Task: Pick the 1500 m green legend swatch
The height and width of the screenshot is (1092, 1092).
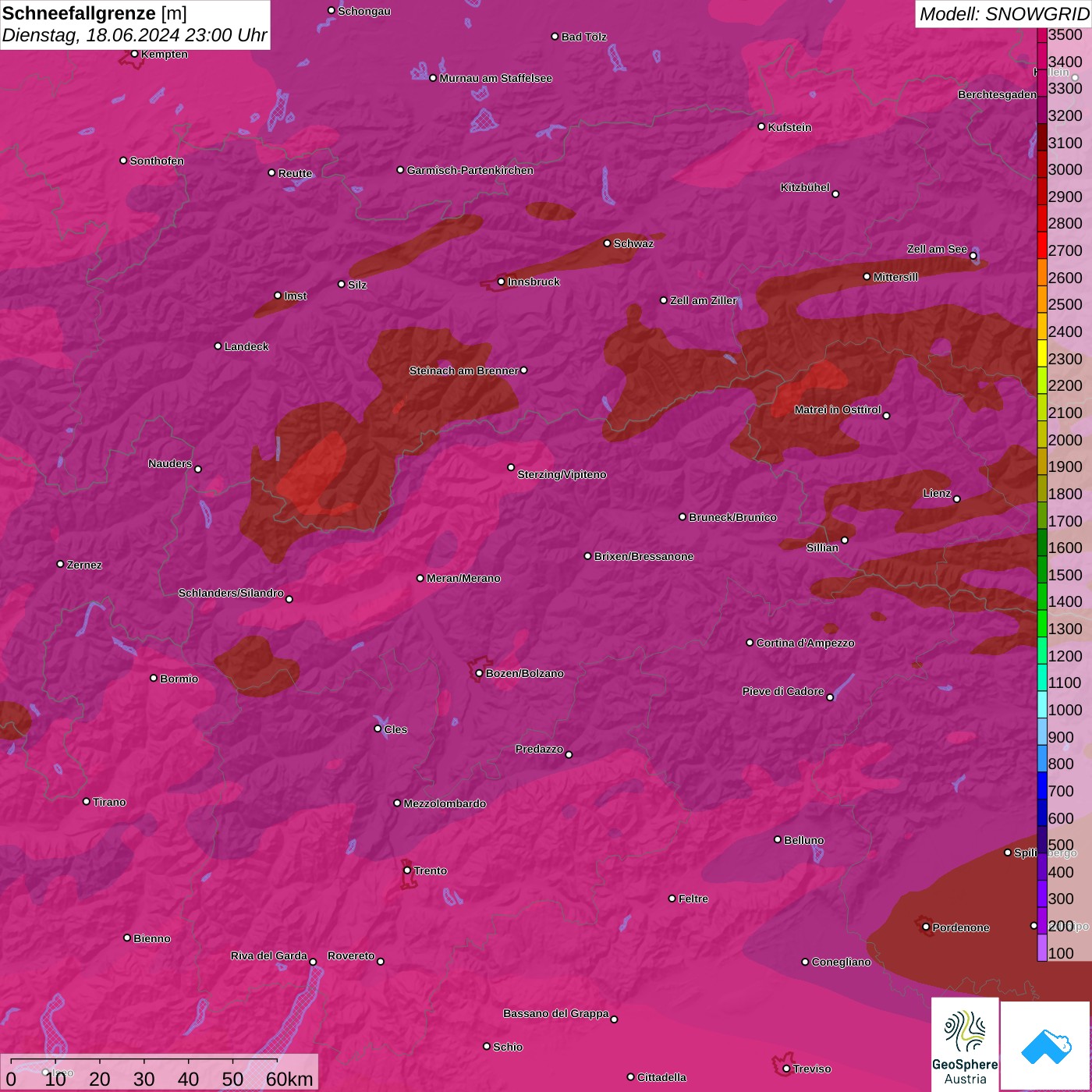Action: point(1042,569)
